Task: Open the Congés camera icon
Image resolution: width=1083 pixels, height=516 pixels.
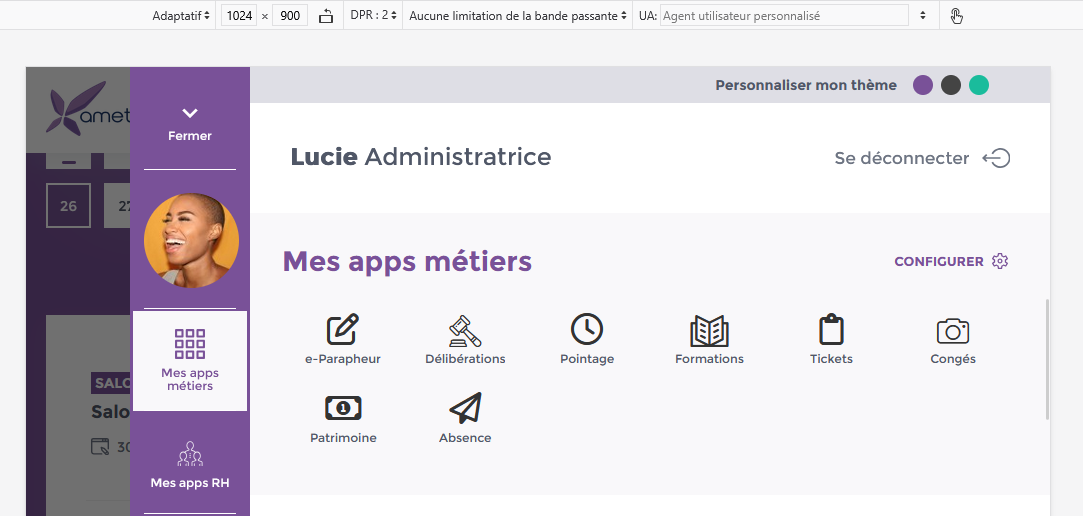Action: 953,330
